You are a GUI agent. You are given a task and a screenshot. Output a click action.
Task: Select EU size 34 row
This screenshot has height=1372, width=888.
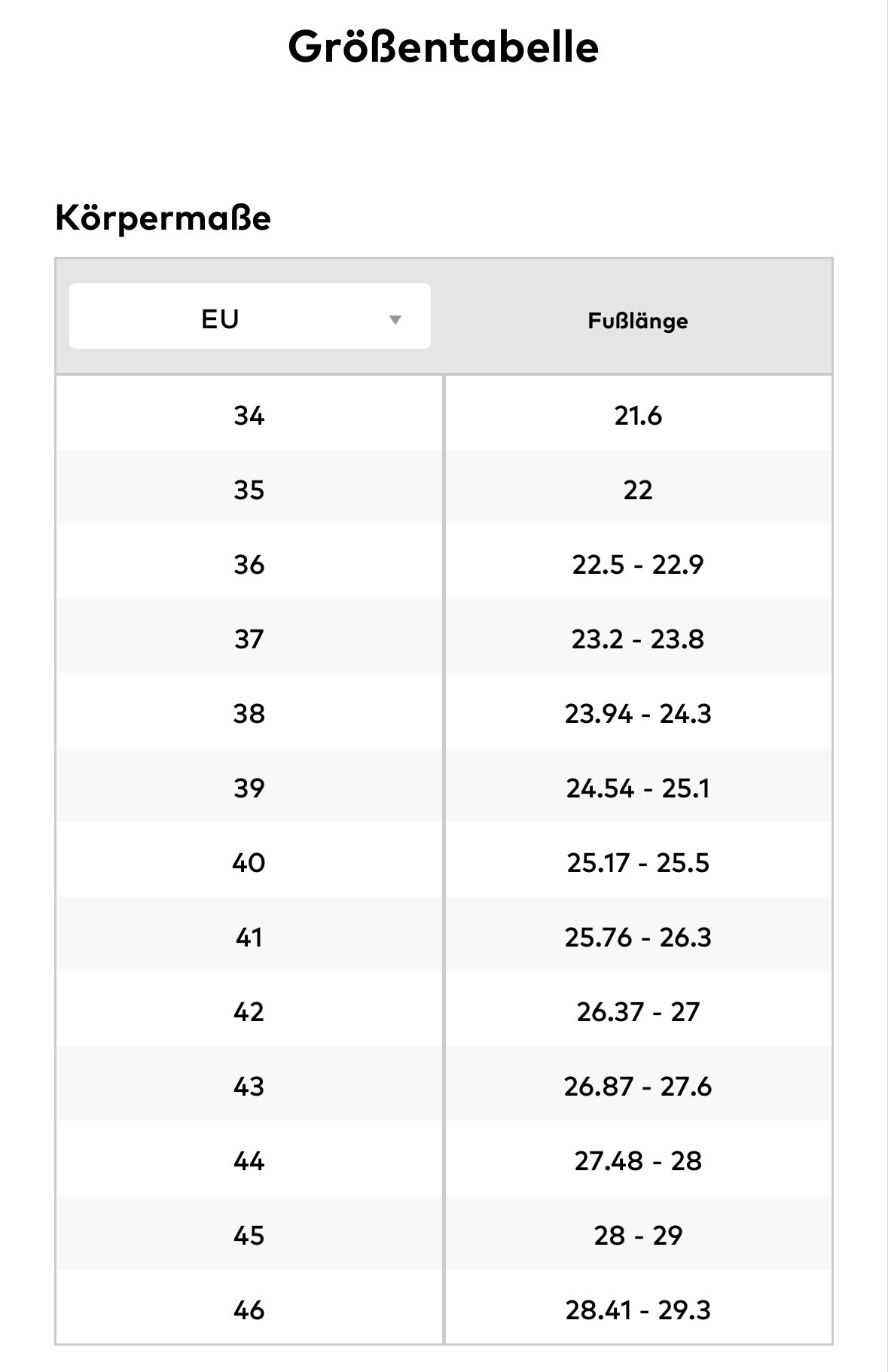coord(249,415)
